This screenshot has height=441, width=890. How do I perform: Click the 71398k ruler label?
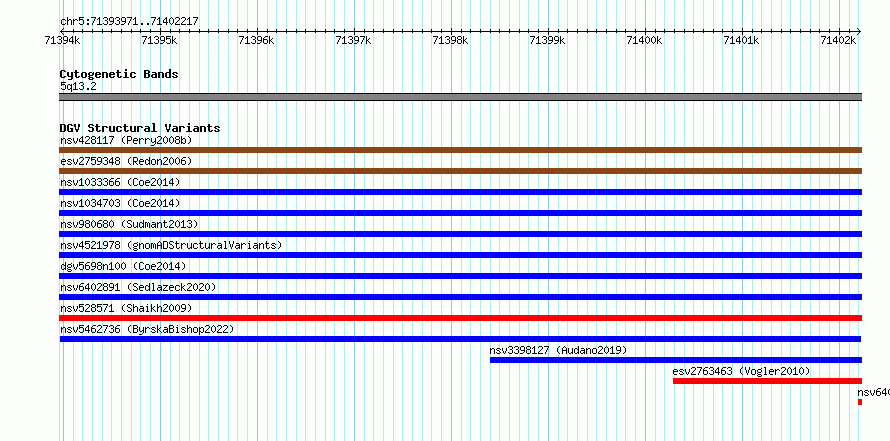[450, 40]
